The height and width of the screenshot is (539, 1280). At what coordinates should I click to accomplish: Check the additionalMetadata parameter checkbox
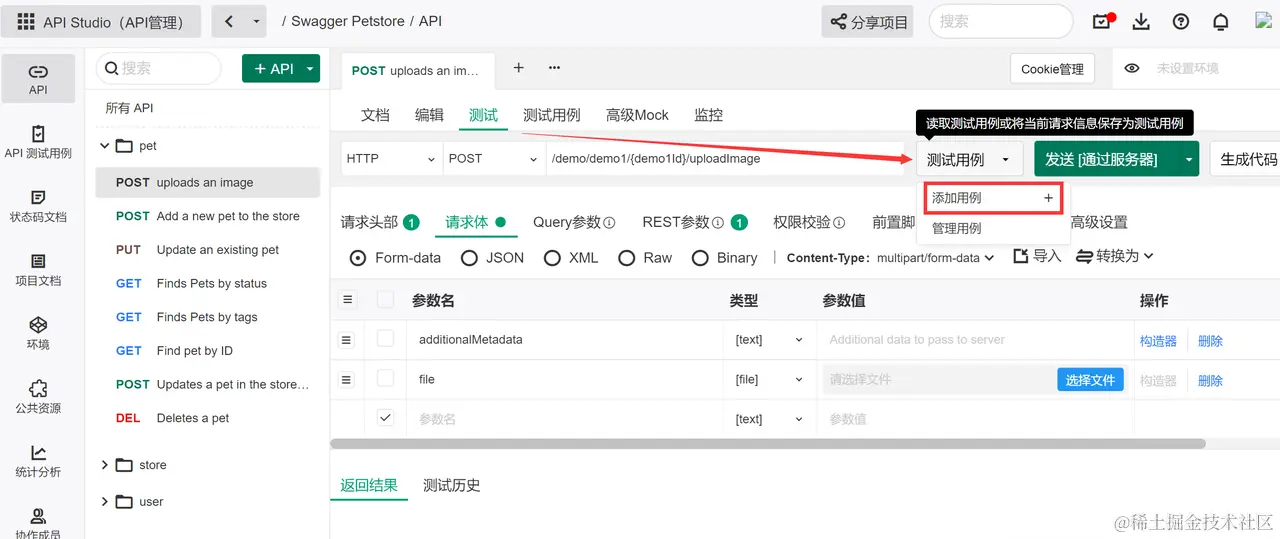[x=385, y=339]
